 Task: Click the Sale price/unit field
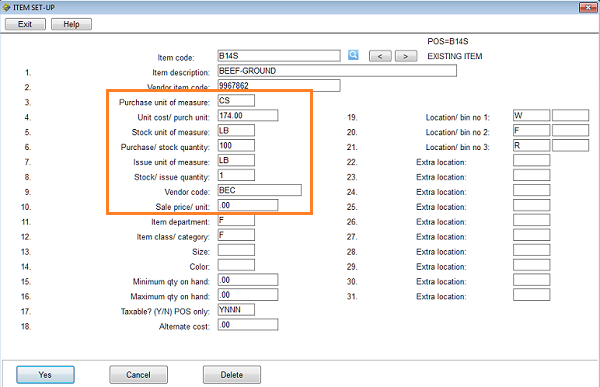(x=248, y=205)
